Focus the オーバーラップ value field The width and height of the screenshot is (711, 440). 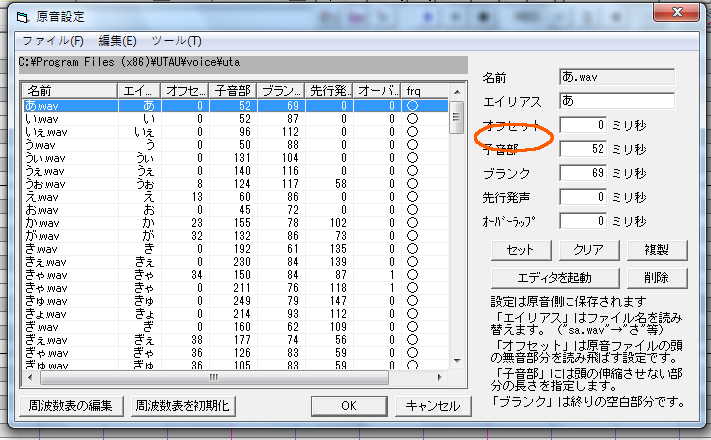click(x=583, y=221)
